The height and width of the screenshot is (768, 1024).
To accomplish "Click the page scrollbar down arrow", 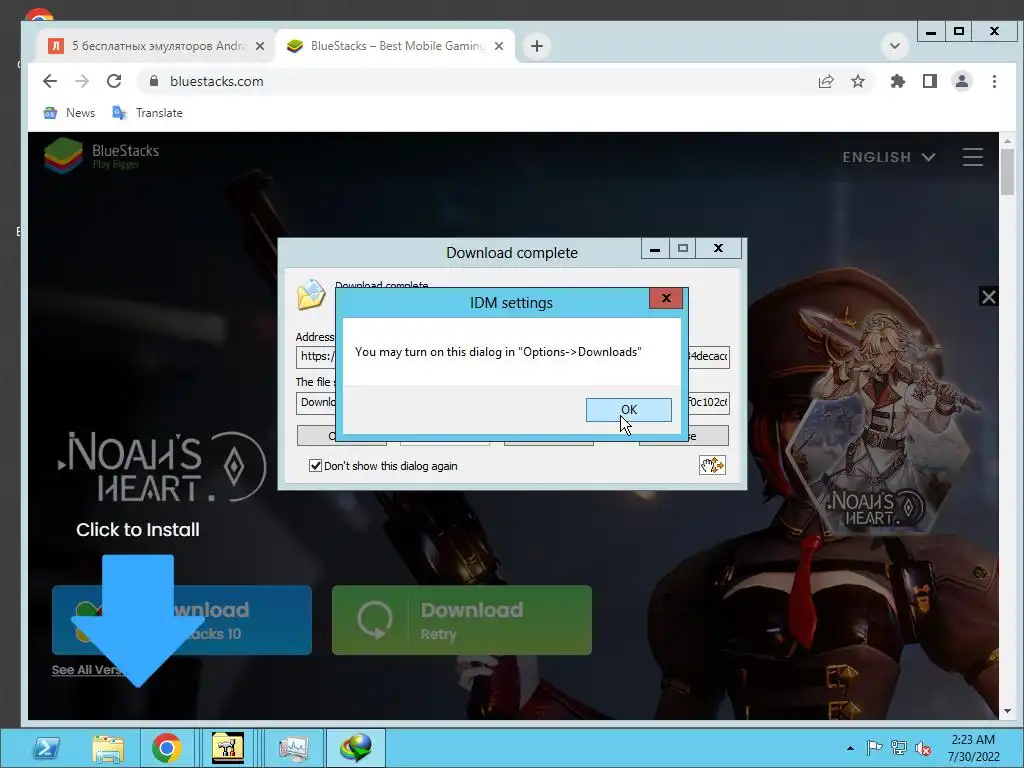I will (1007, 711).
